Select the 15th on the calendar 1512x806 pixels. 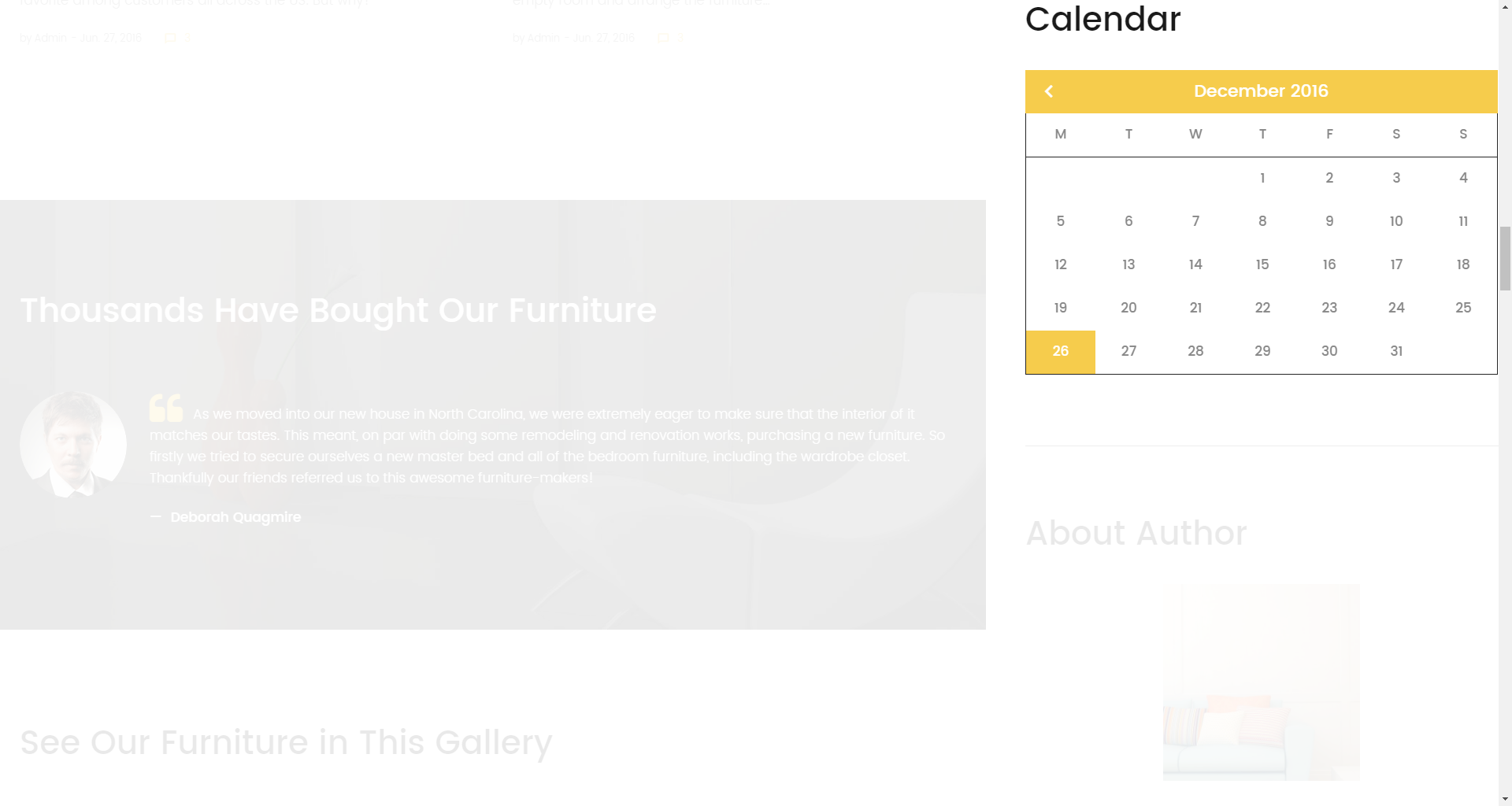tap(1262, 264)
